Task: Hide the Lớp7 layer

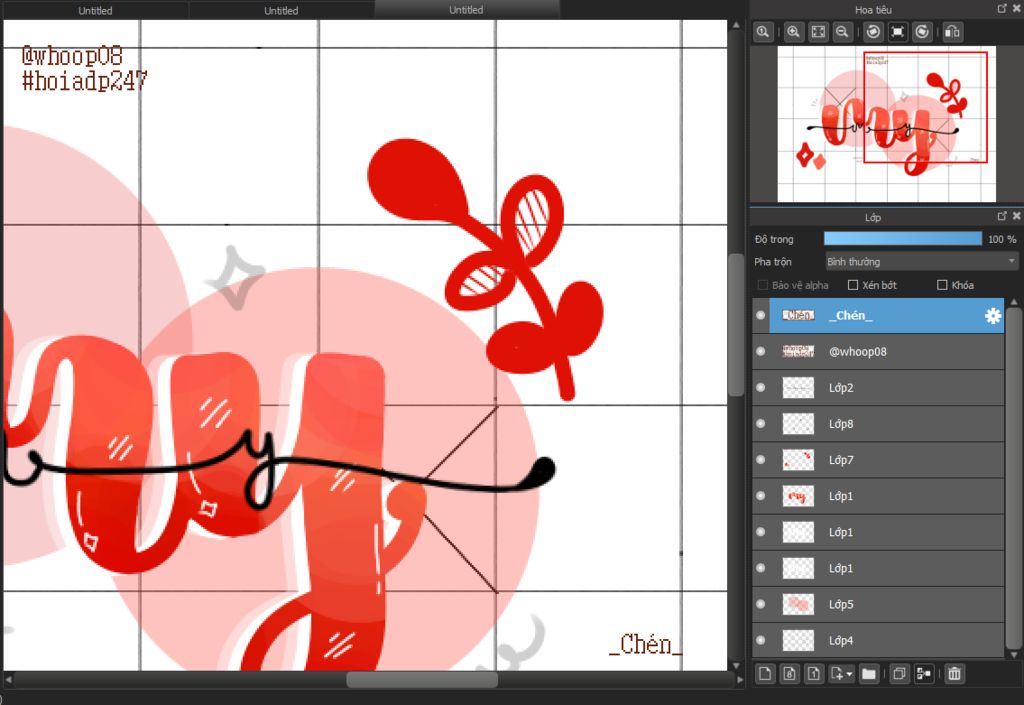Action: click(761, 460)
